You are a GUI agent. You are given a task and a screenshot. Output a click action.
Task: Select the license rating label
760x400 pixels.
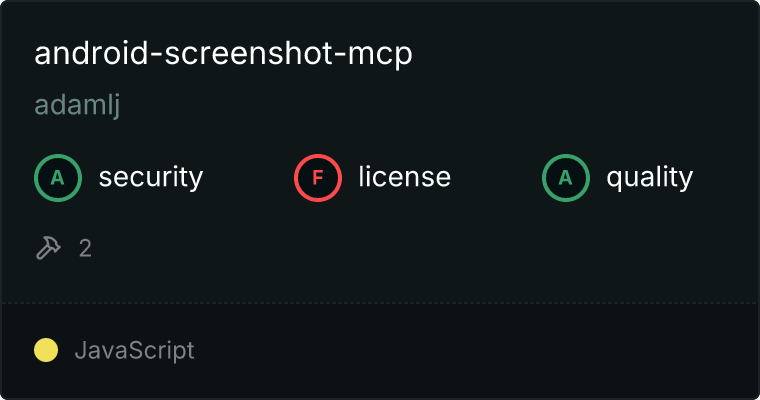(405, 176)
